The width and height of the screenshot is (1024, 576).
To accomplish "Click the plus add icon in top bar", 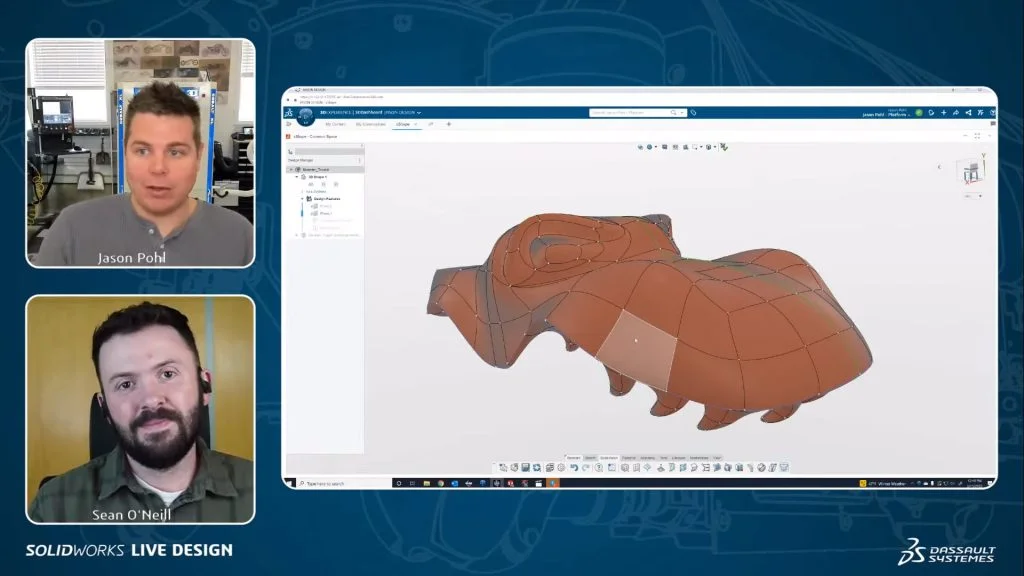I will tap(944, 113).
